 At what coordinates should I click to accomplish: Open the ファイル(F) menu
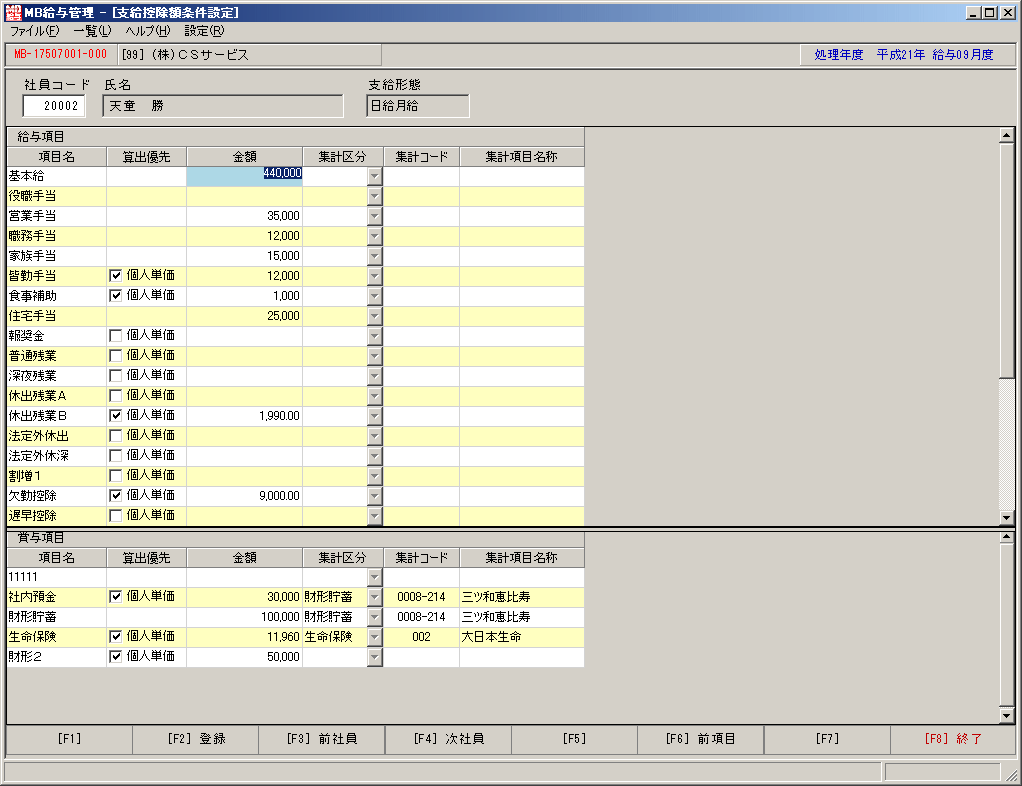click(34, 31)
